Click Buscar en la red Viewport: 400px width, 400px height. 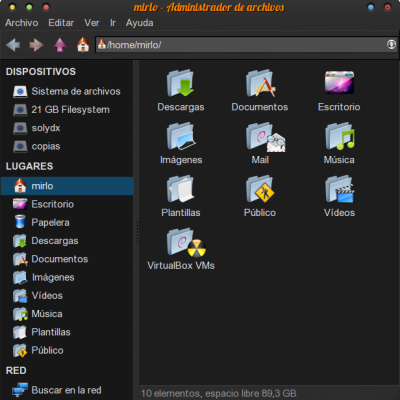click(67, 390)
